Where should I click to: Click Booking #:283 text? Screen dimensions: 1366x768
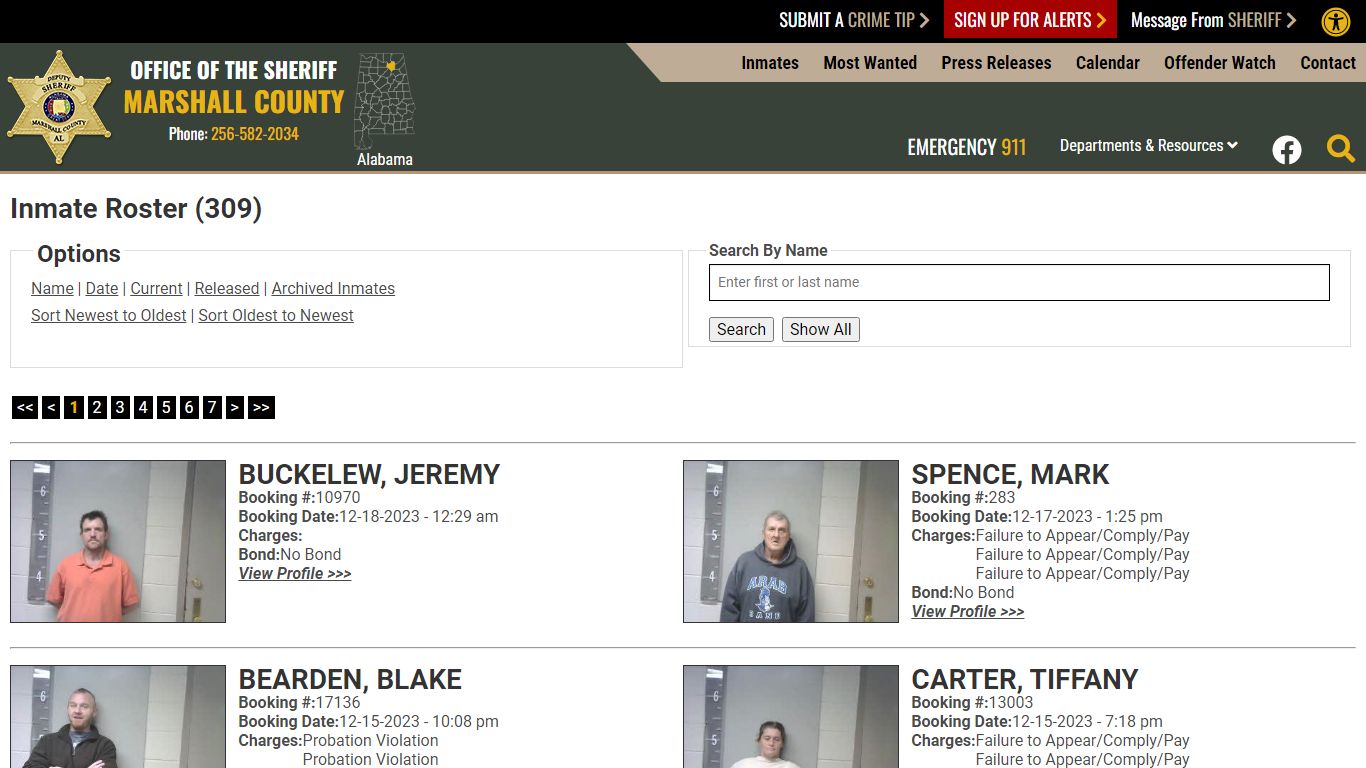[x=964, y=497]
